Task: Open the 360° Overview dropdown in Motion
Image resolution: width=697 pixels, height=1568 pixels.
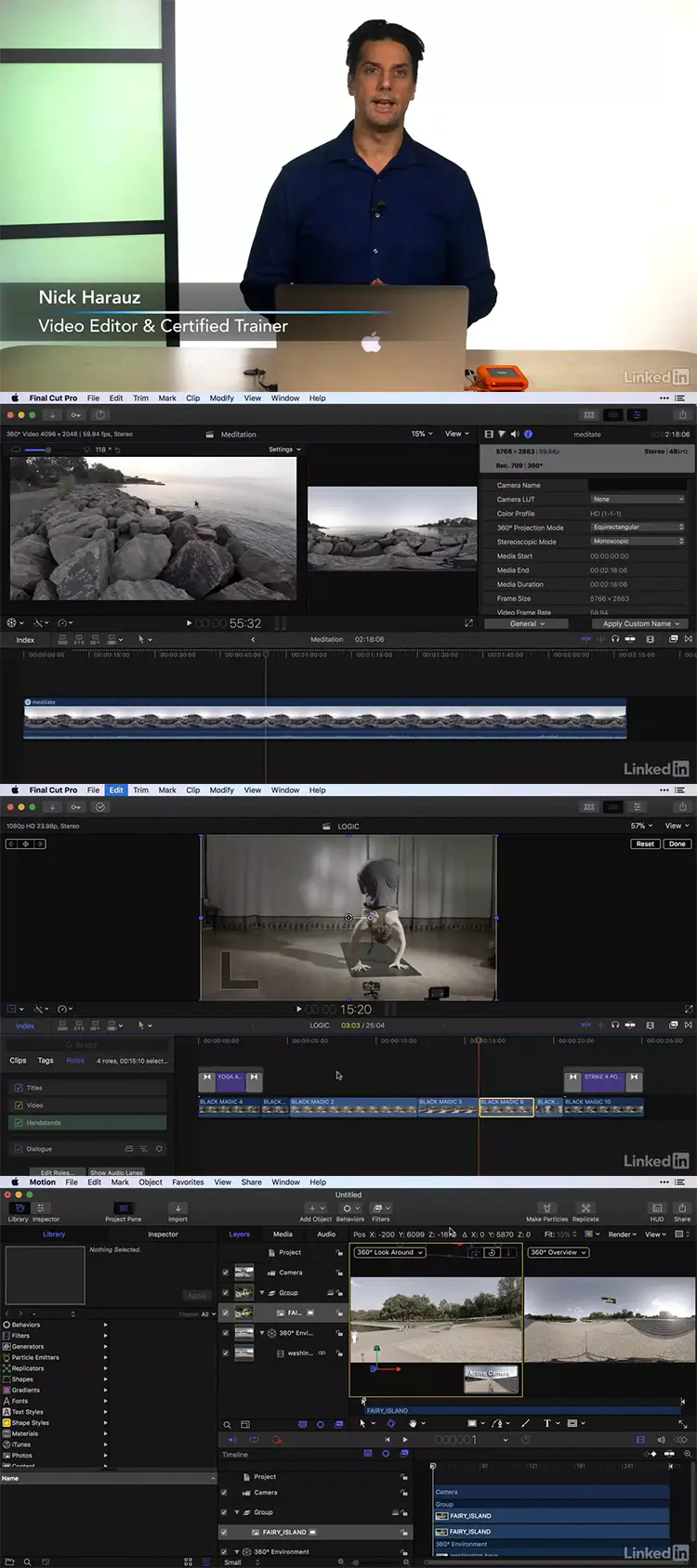Action: [559, 1252]
